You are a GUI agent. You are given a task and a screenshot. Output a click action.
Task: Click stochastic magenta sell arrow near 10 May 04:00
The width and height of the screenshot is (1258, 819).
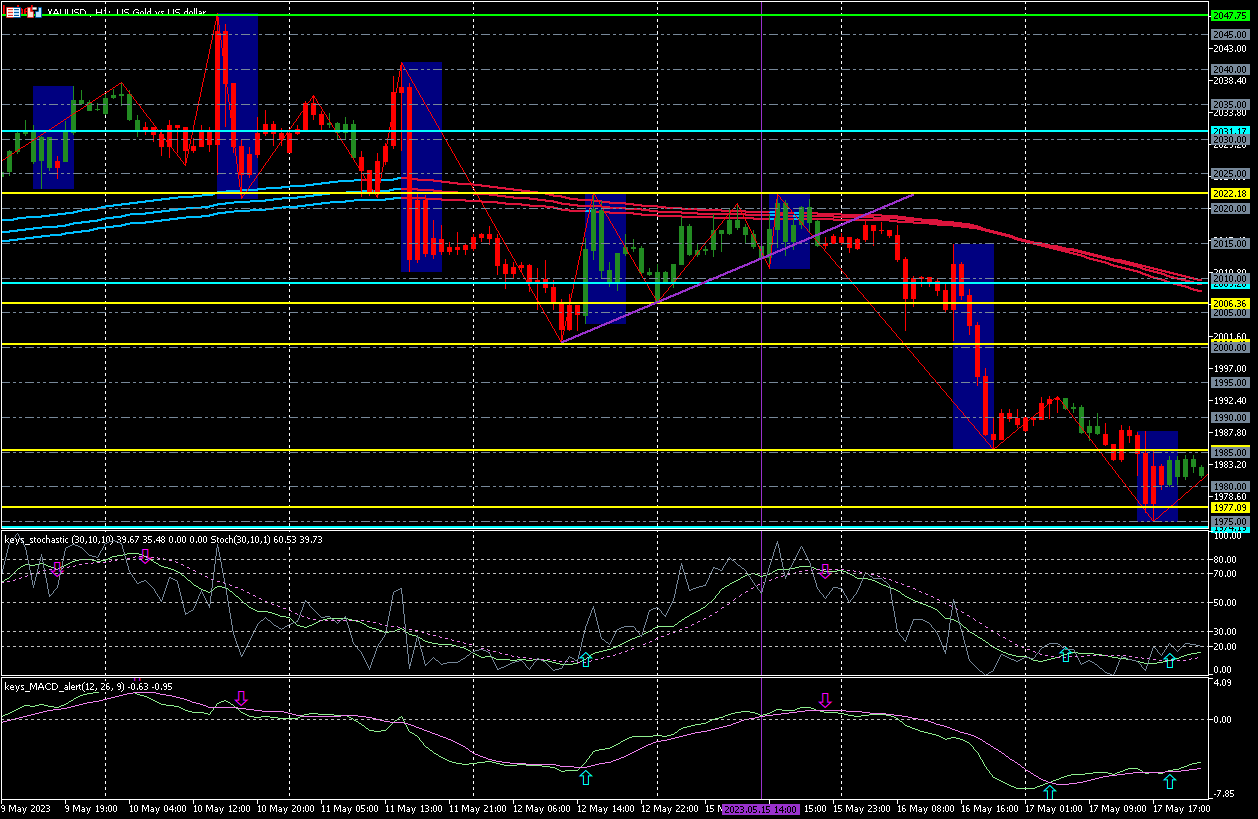click(x=145, y=555)
